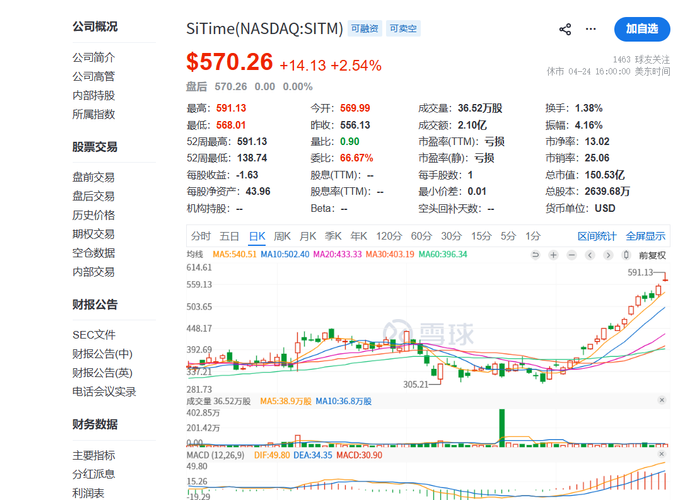Select the 120分 chart interval tab

coord(389,236)
